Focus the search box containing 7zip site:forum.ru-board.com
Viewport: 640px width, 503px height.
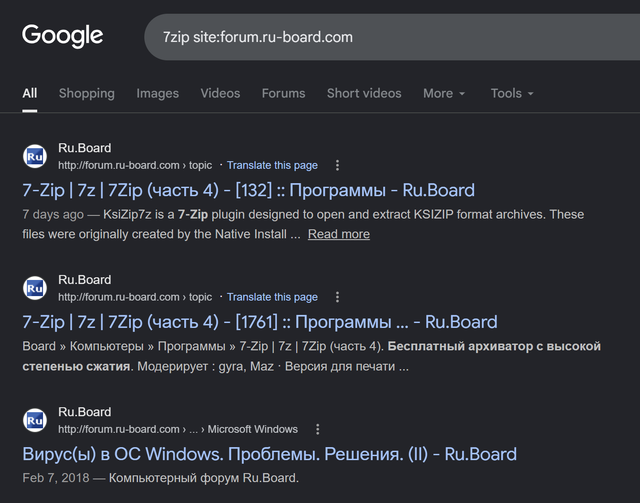[392, 37]
